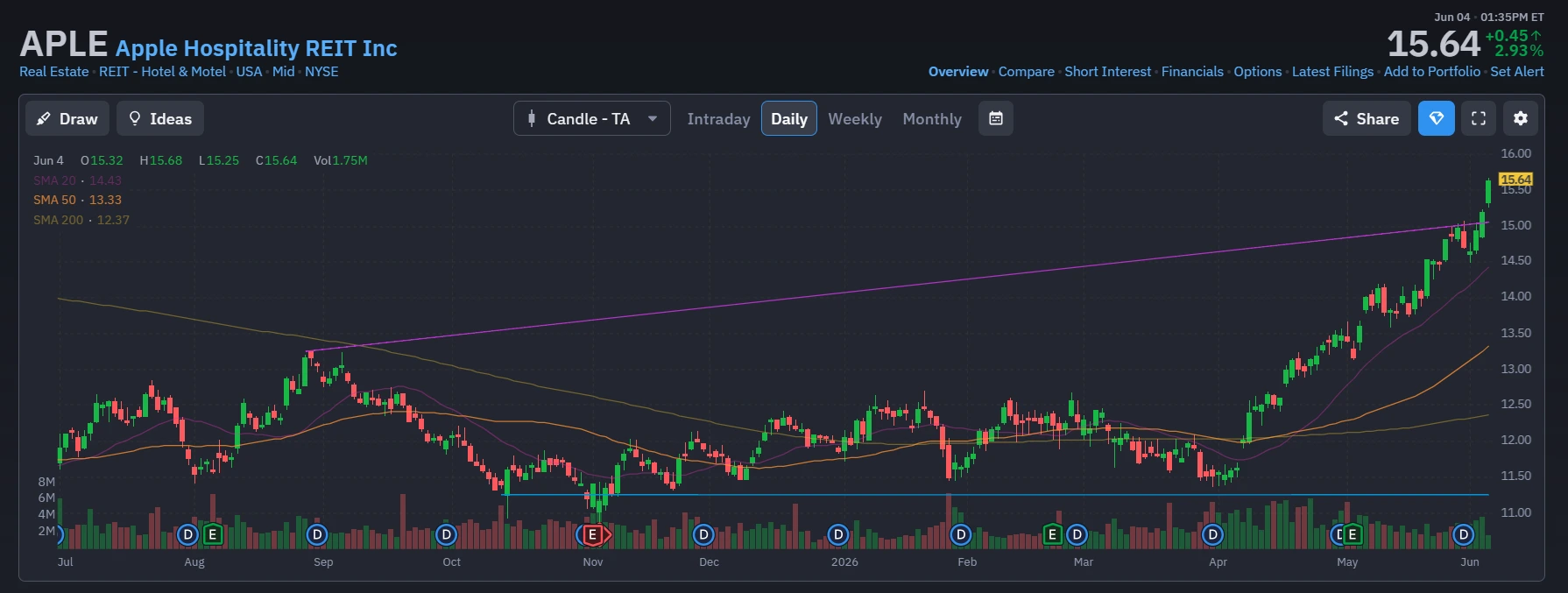Click the latest green candle at Jun 4
This screenshot has width=1568, height=593.
(x=1487, y=192)
